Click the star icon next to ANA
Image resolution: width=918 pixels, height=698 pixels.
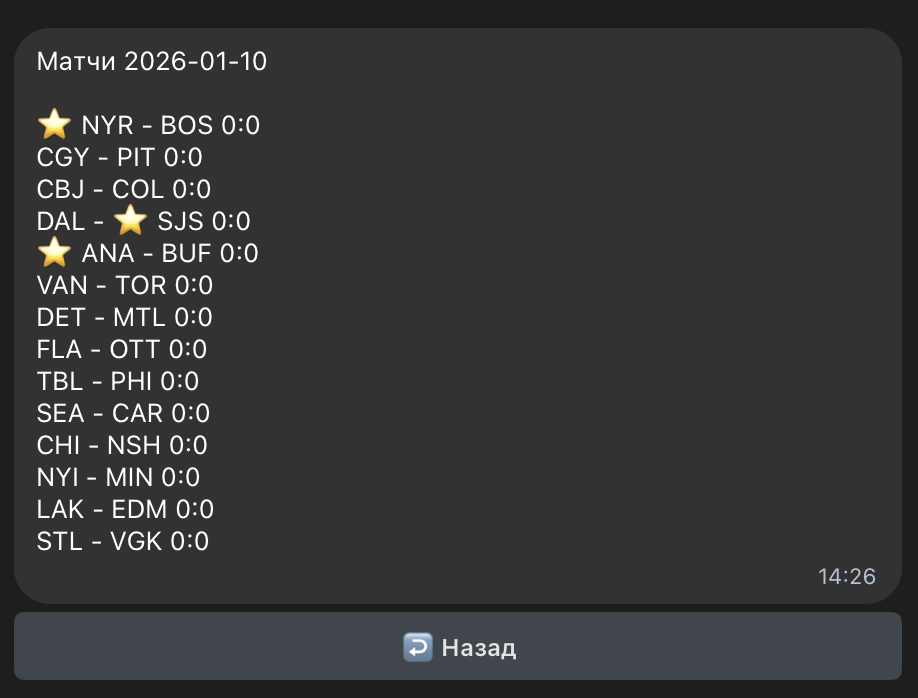coord(54,253)
